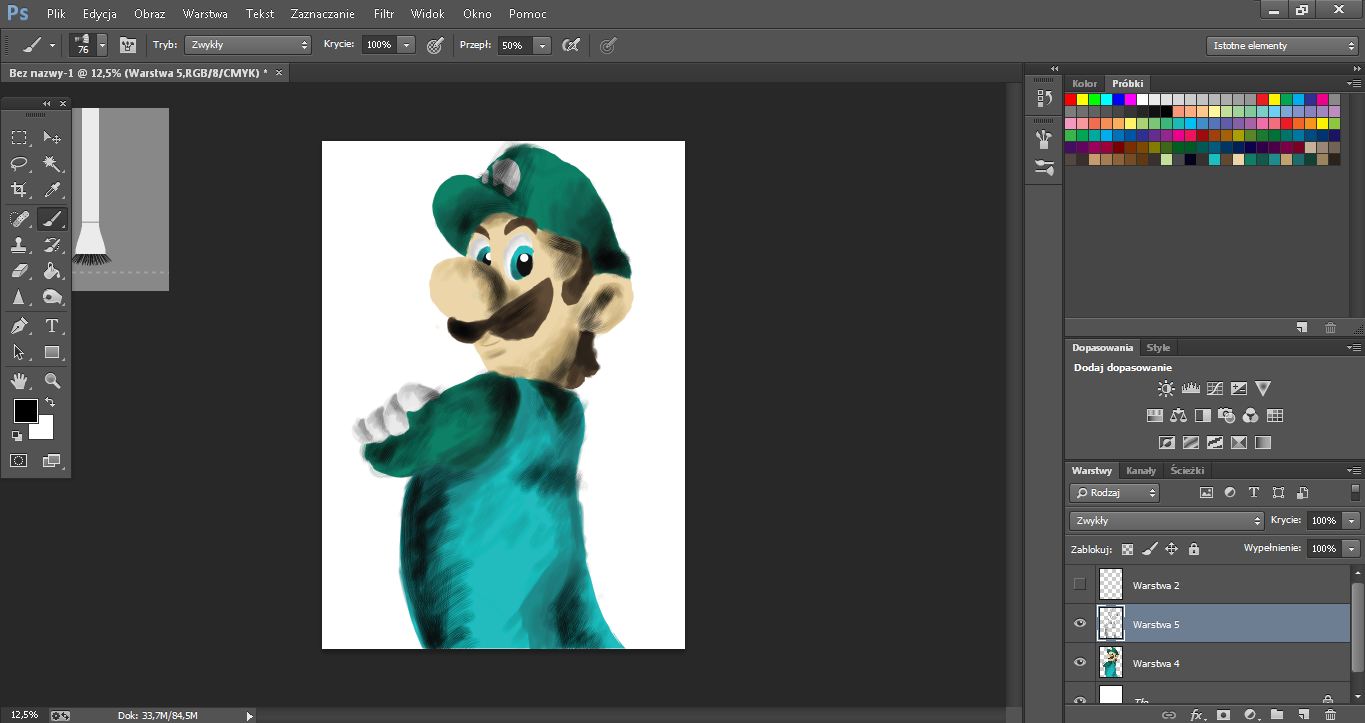Open the Filtr menu
The width and height of the screenshot is (1365, 723).
[383, 14]
